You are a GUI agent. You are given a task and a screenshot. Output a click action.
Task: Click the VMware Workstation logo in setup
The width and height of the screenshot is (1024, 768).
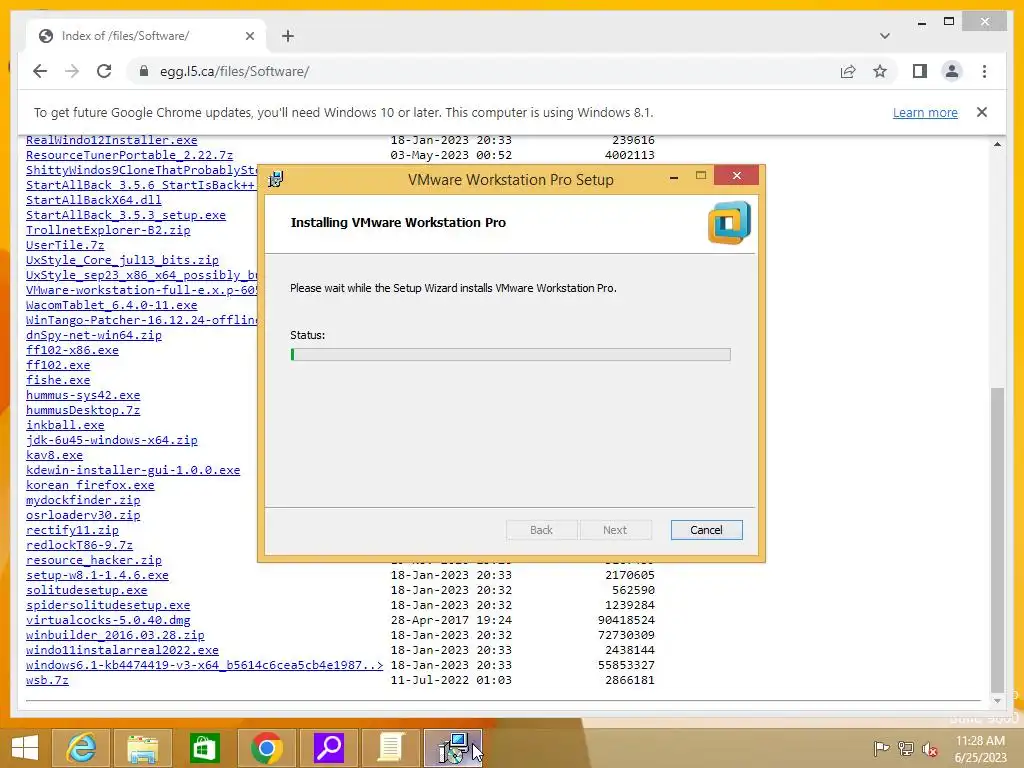click(729, 223)
